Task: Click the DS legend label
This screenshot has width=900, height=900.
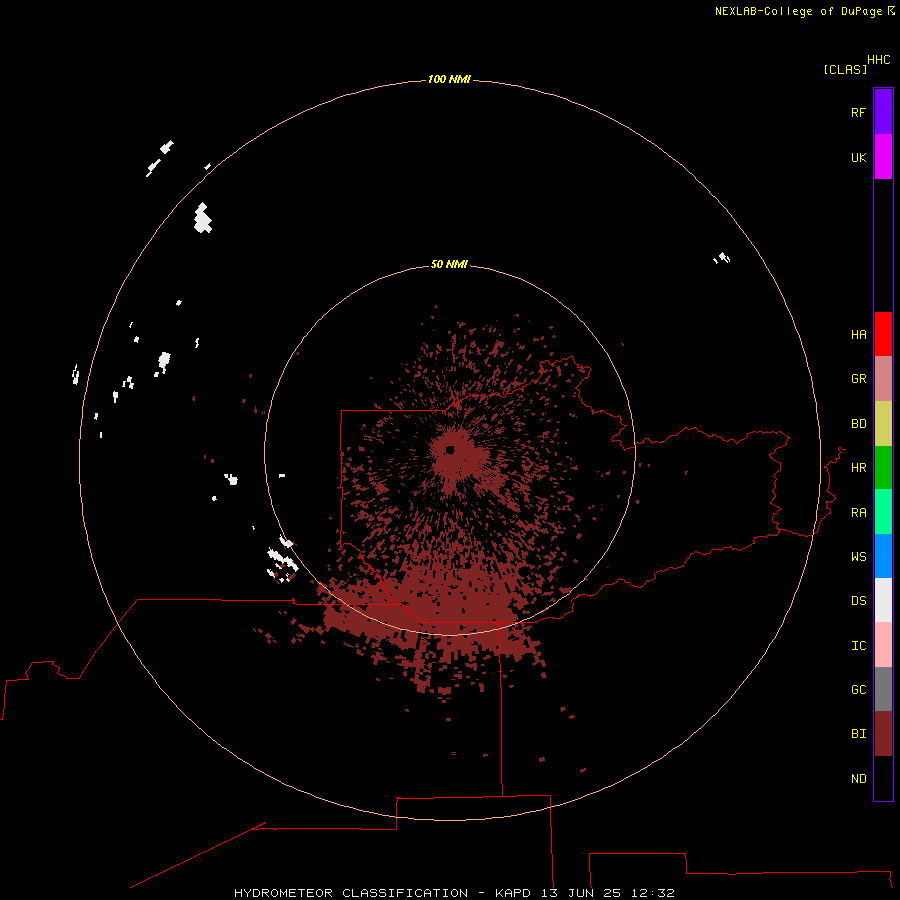Action: [x=858, y=601]
